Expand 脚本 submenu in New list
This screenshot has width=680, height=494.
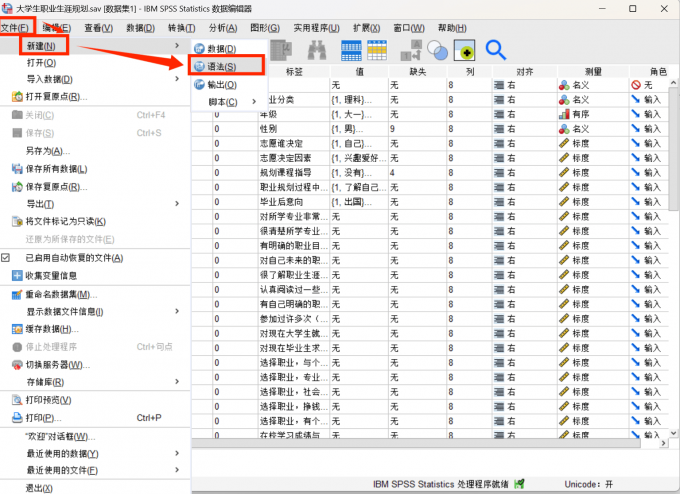point(224,102)
